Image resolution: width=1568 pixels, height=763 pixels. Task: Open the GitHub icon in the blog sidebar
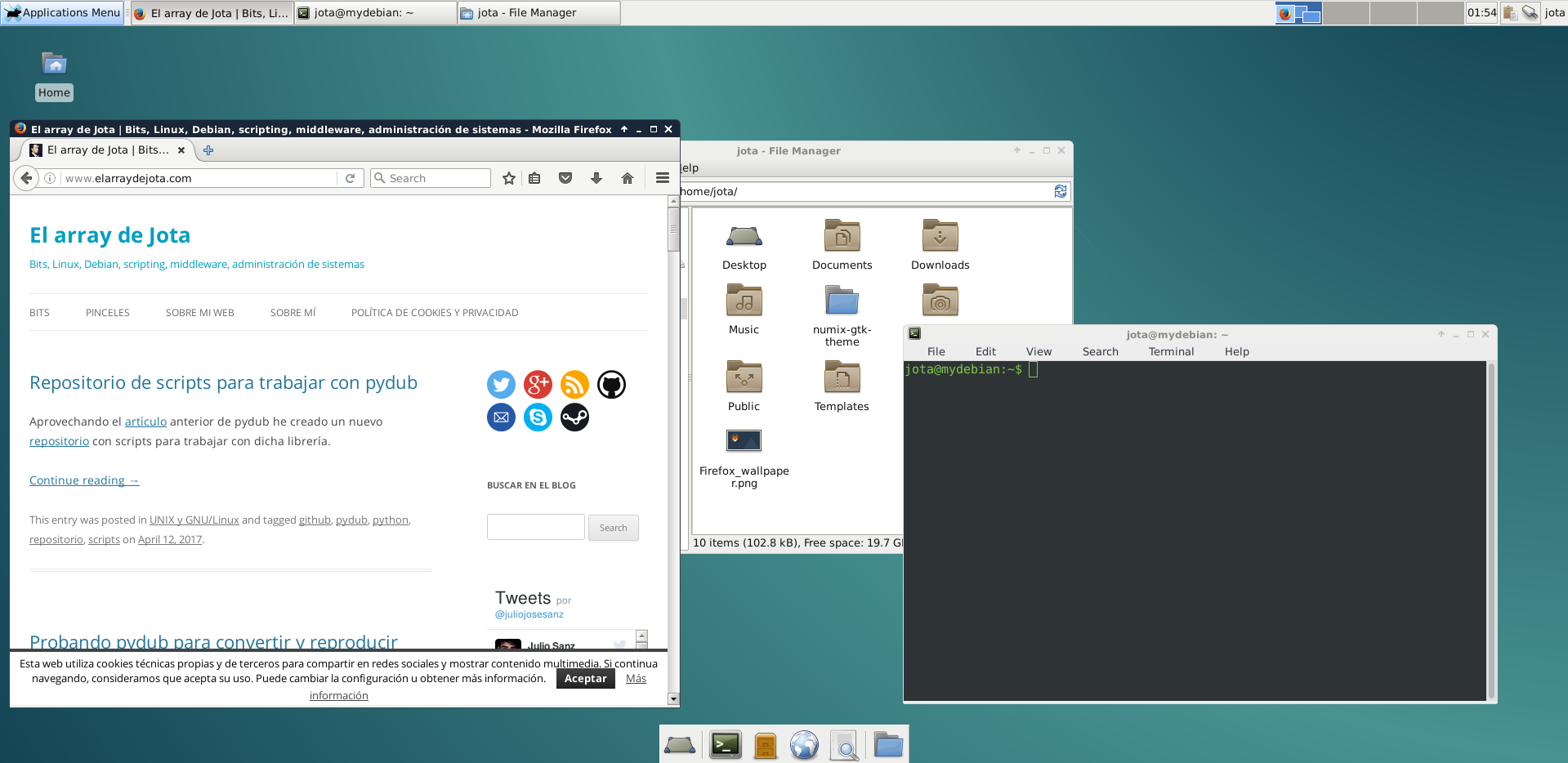[611, 384]
